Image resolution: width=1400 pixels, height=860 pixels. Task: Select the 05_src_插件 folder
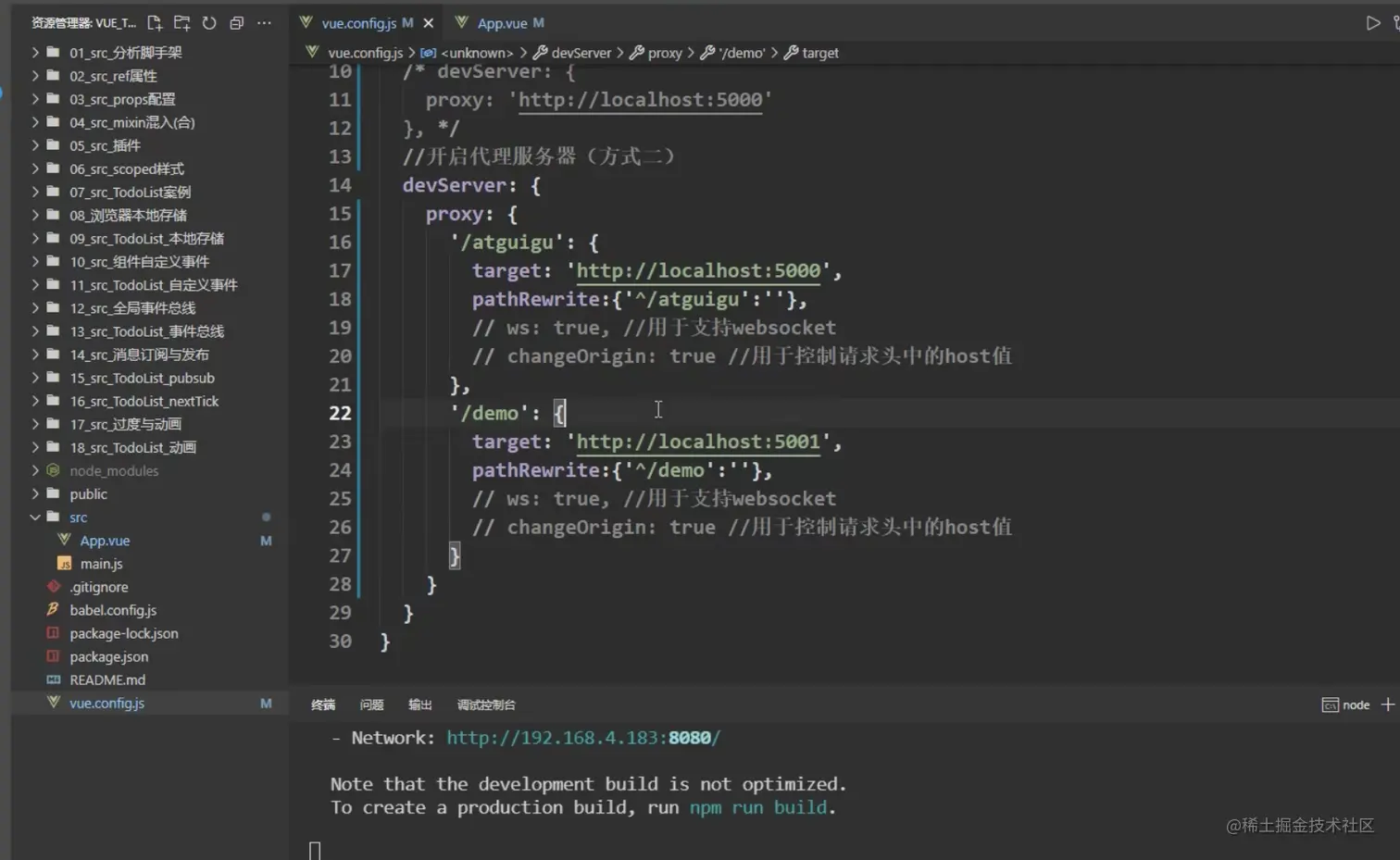105,145
